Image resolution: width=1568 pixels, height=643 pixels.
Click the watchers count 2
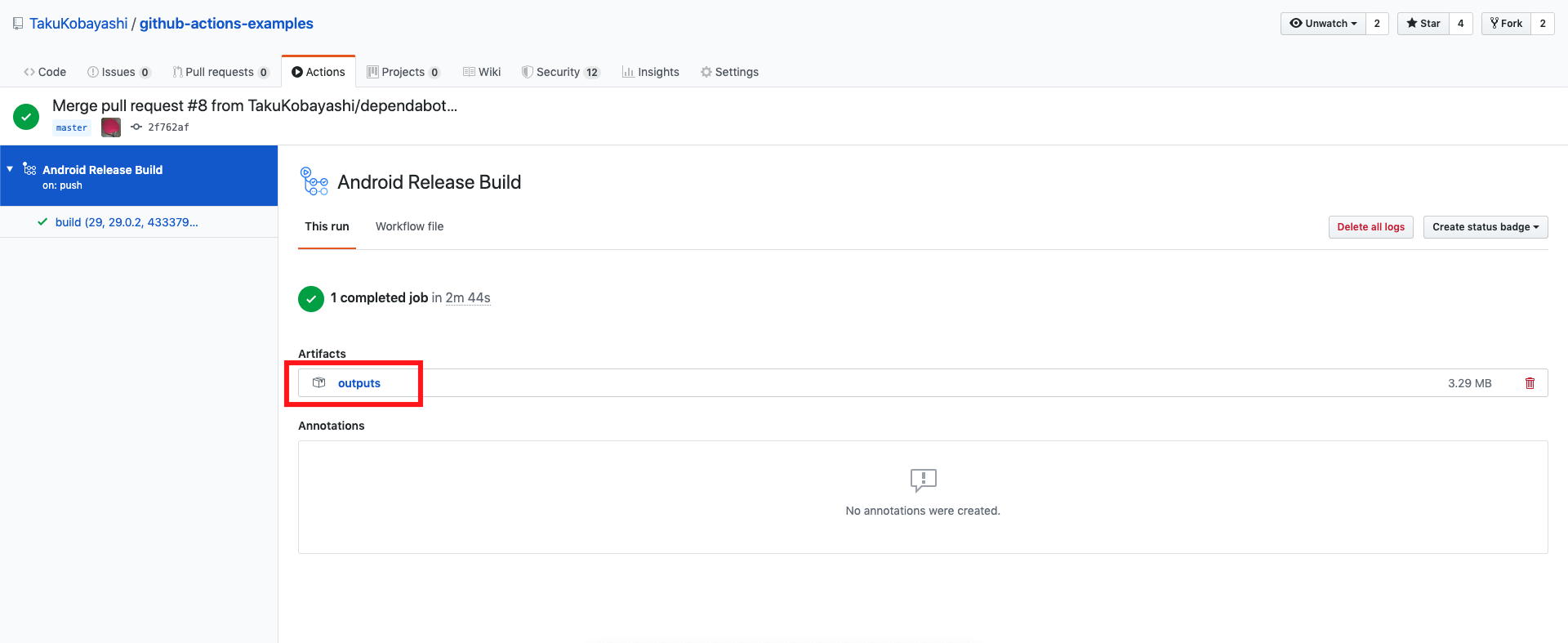coord(1377,24)
